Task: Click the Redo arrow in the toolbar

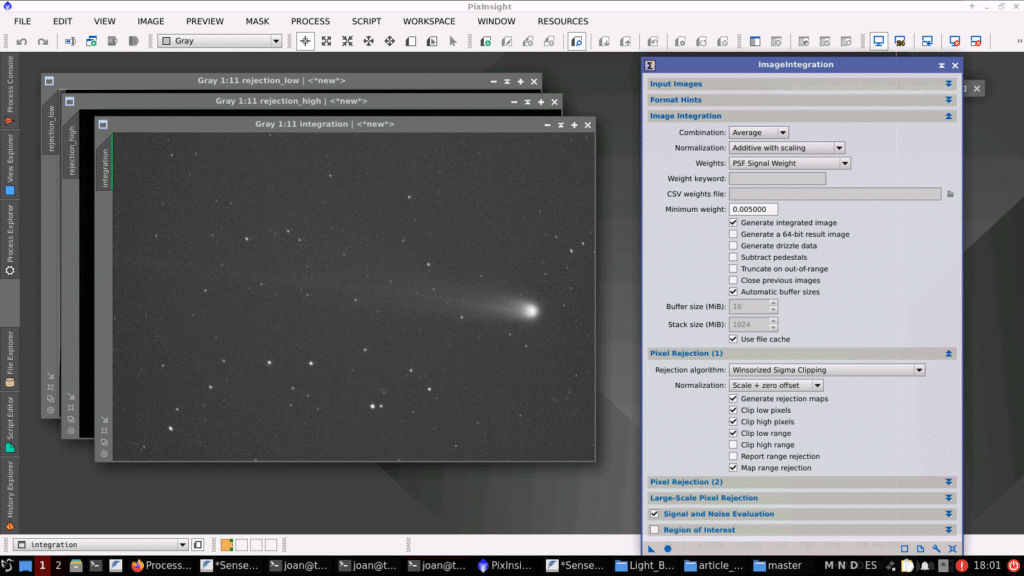Action: tap(42, 42)
